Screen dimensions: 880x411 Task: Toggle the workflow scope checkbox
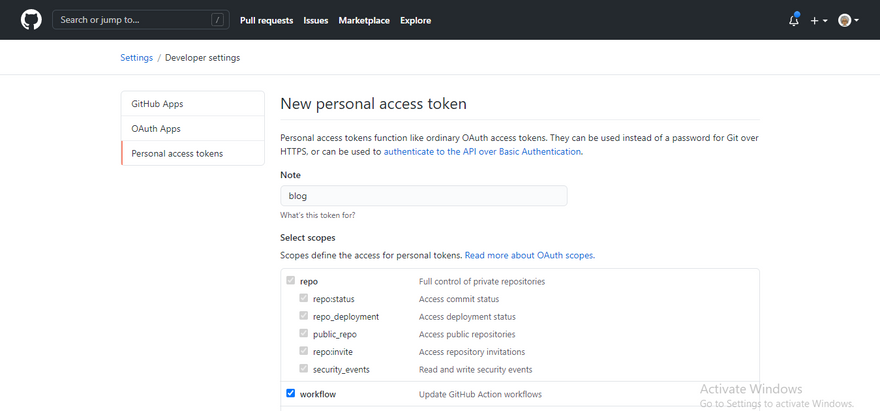coord(291,394)
